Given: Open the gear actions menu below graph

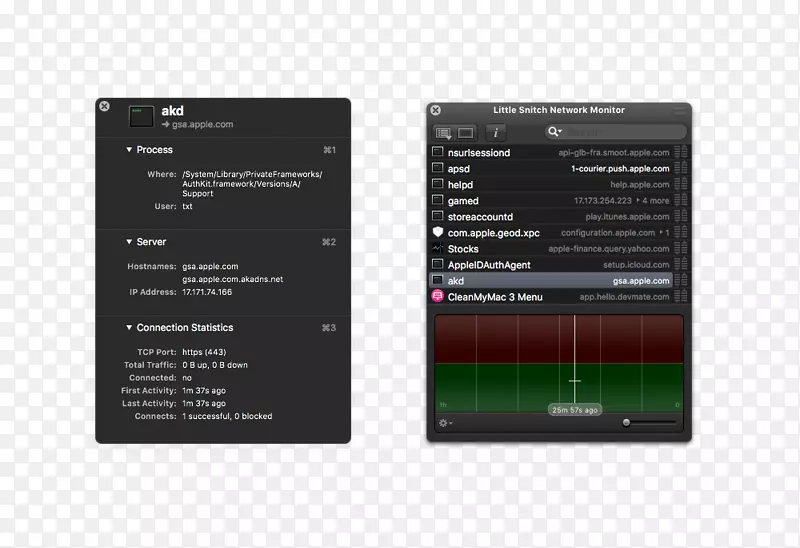Looking at the screenshot, I should (x=445, y=423).
